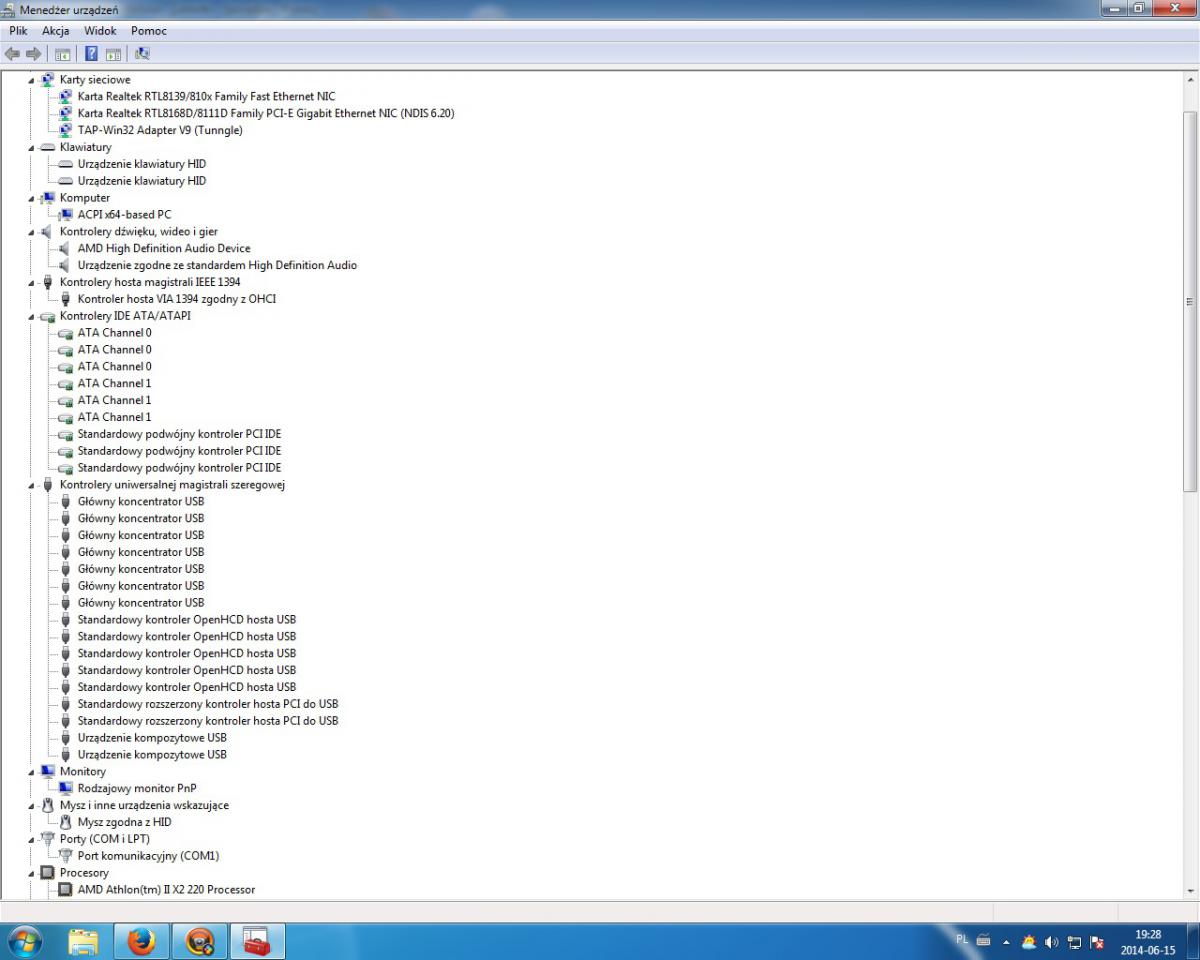The width and height of the screenshot is (1200, 960).
Task: Open the Action Center flag tray icon
Action: pyautogui.click(x=1098, y=942)
